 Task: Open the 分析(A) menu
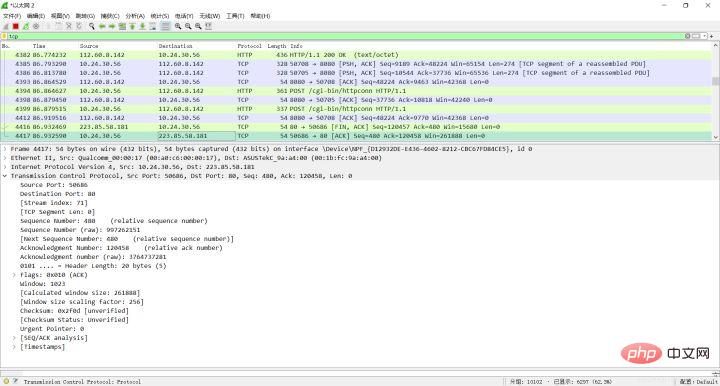coord(135,16)
